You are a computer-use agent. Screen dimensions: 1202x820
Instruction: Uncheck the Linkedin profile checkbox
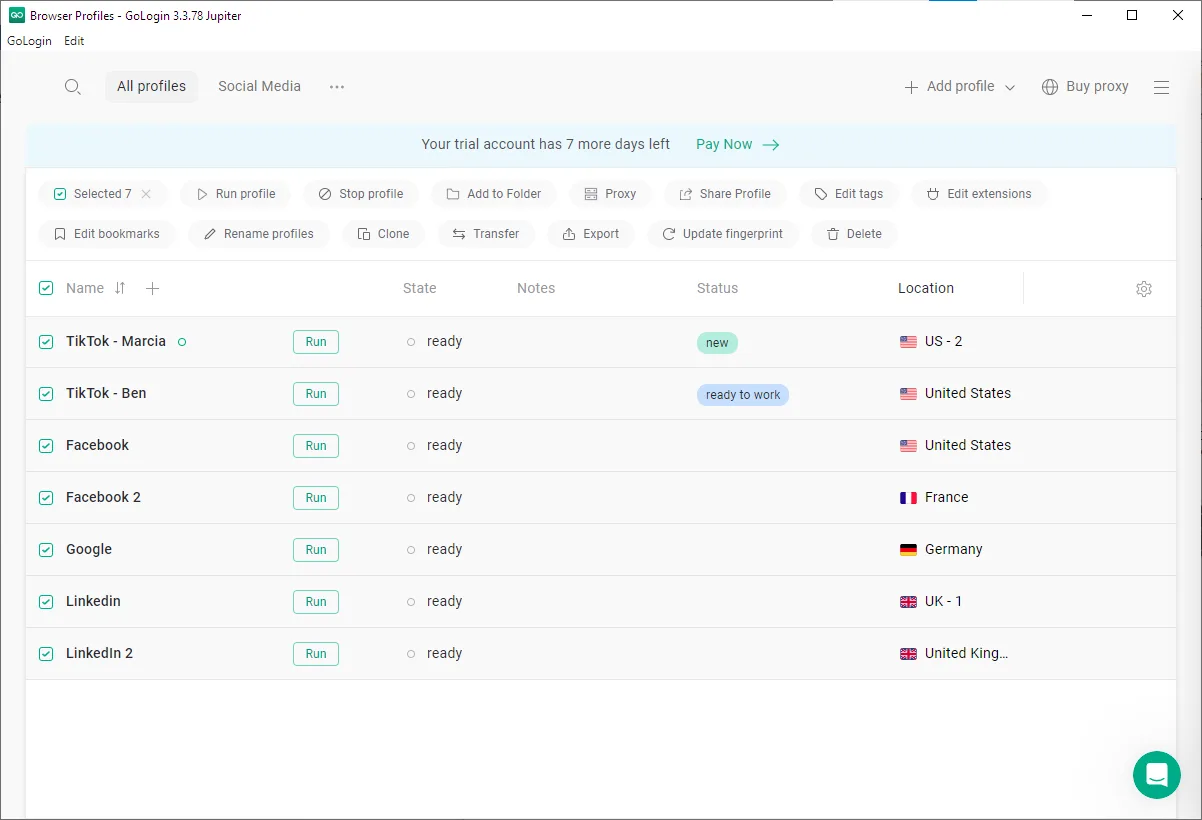click(x=46, y=602)
